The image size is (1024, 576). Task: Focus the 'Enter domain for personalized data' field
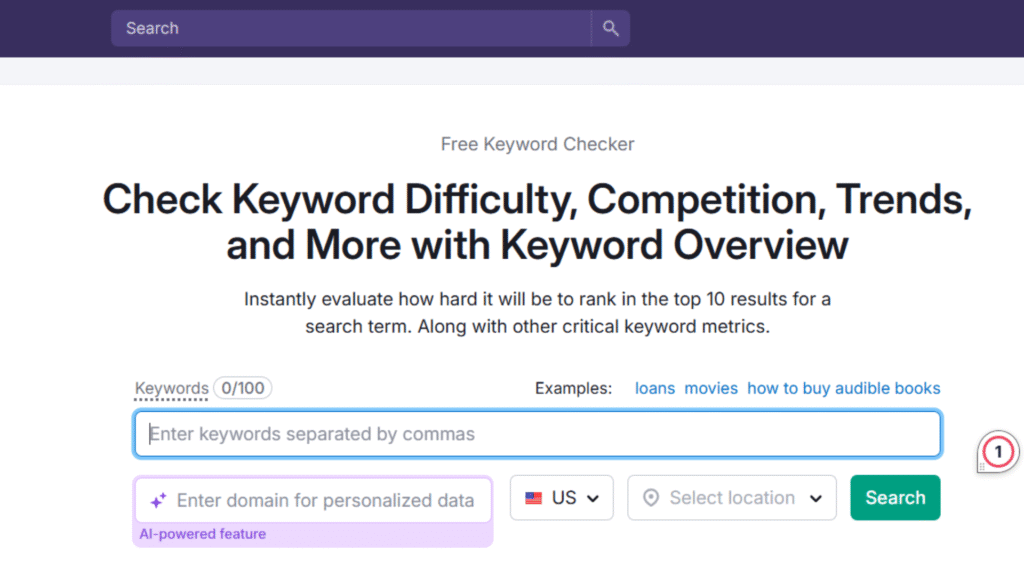click(x=325, y=500)
